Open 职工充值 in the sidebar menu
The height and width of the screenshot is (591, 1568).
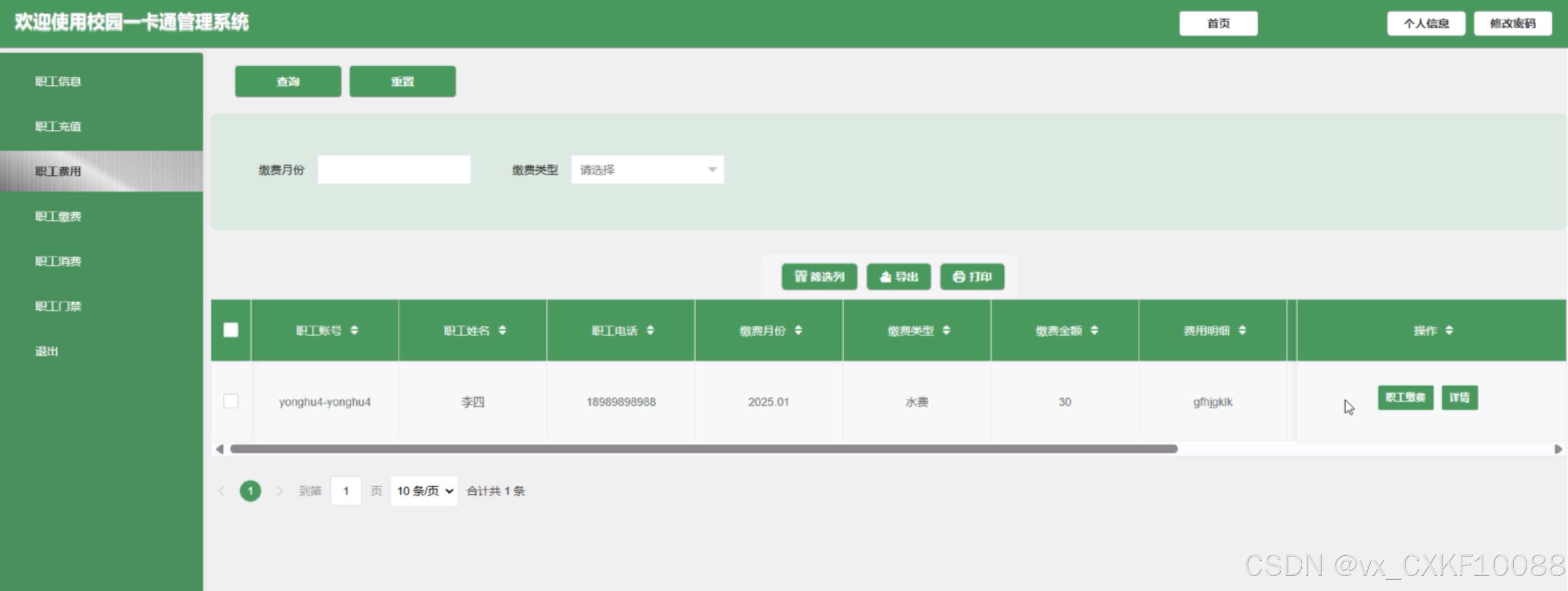pos(58,127)
